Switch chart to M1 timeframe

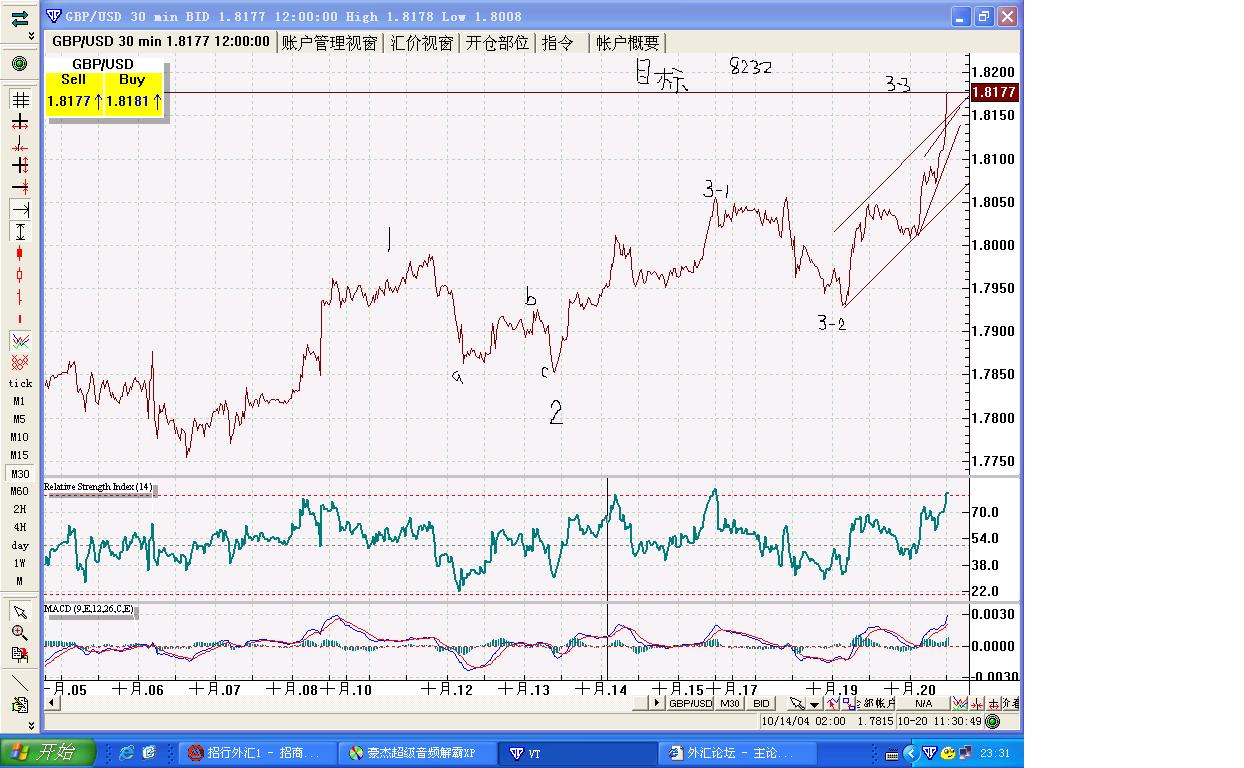pyautogui.click(x=20, y=401)
